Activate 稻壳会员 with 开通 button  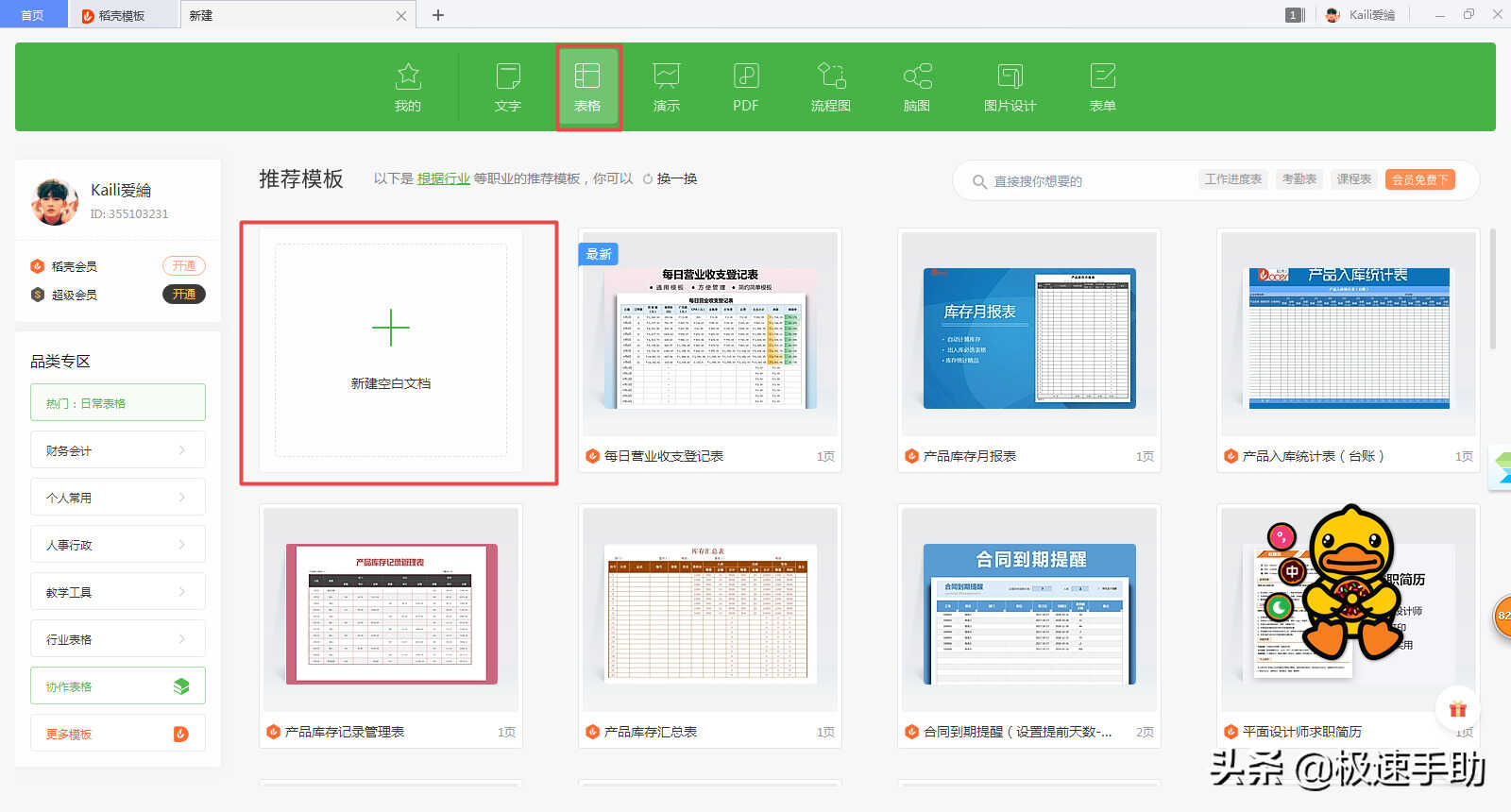pyautogui.click(x=184, y=266)
